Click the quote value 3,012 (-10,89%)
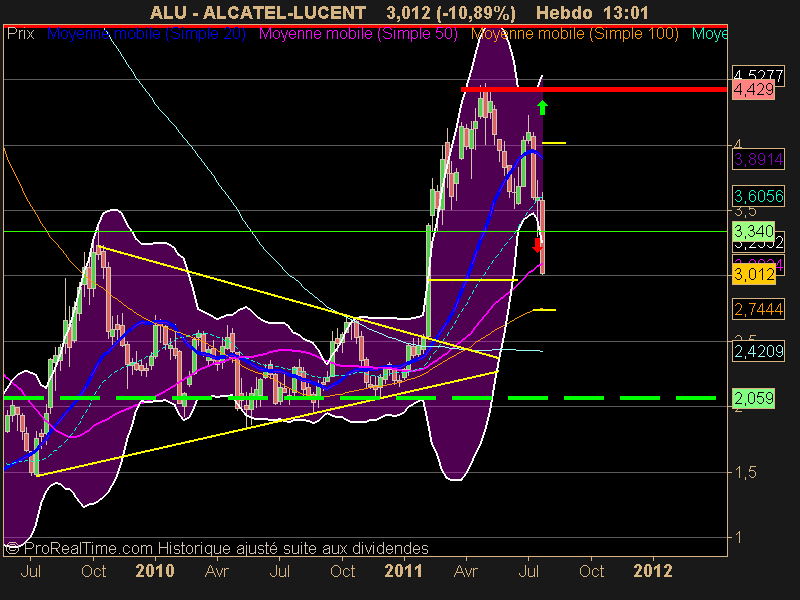Viewport: 800px width, 600px height. point(451,12)
